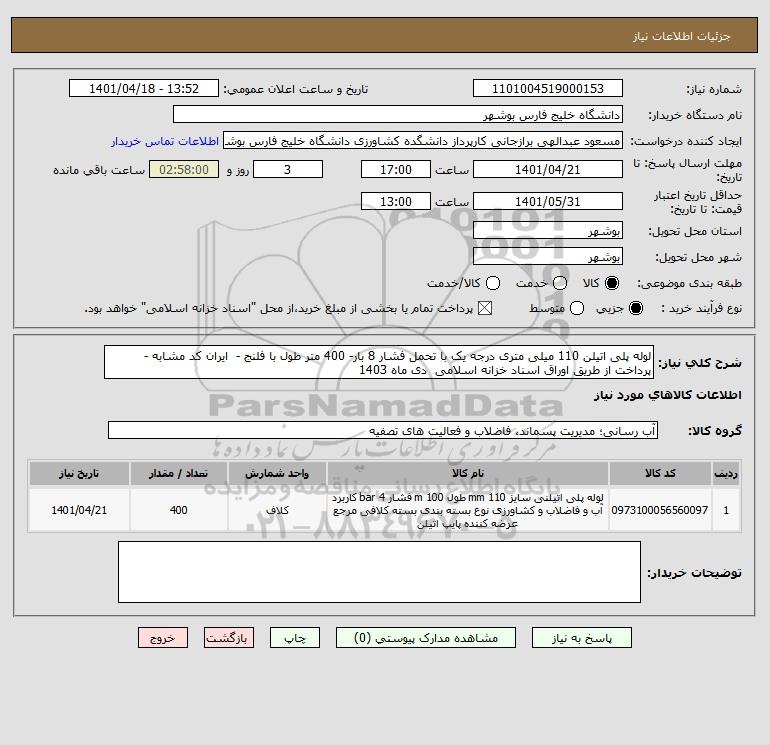Image resolution: width=770 pixels, height=745 pixels.
Task: Click the need date cell 1401/04/21
Action: [x=79, y=510]
